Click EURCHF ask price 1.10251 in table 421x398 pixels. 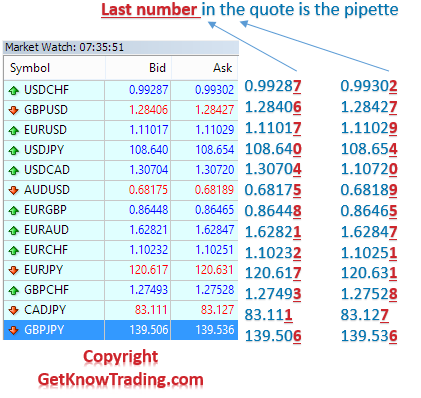(x=214, y=250)
